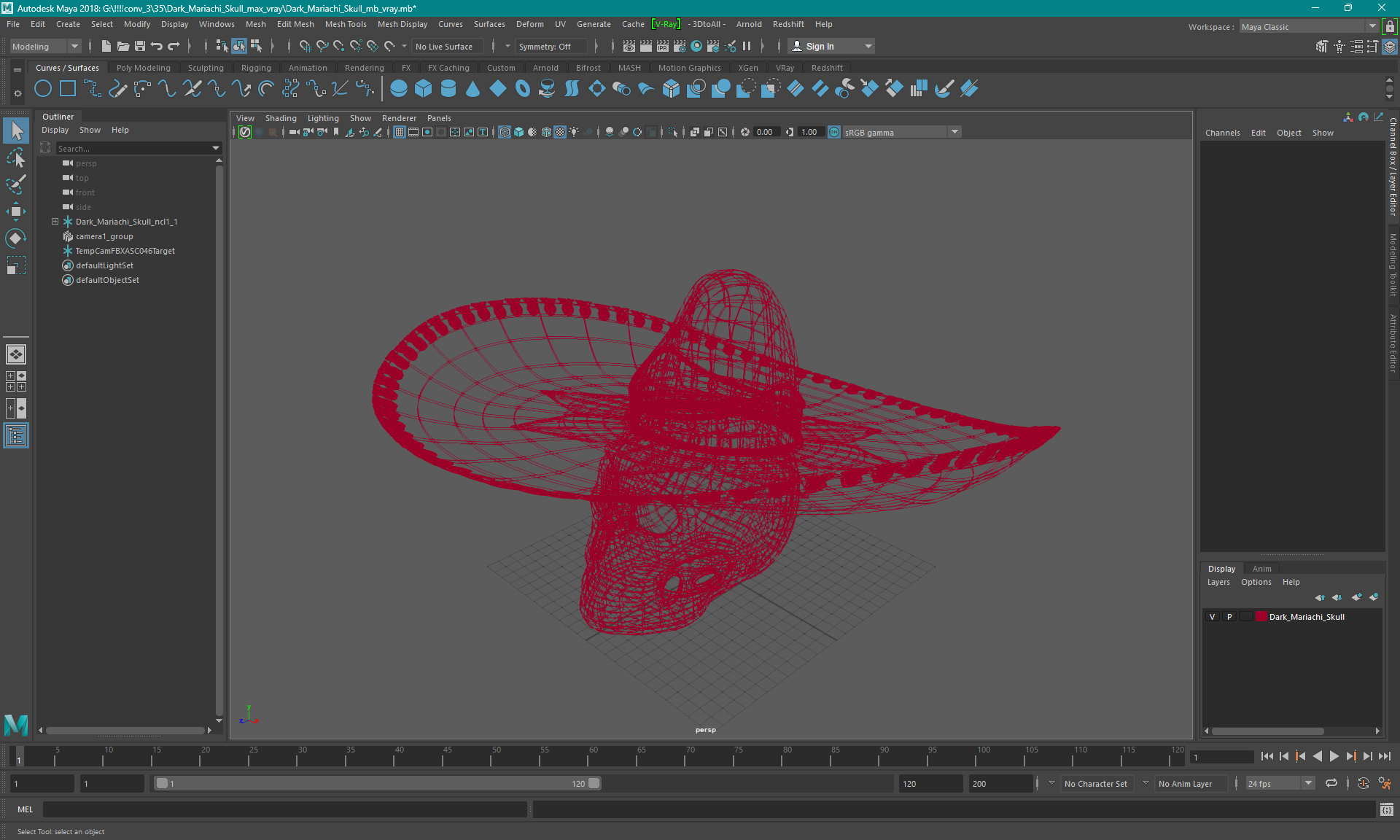The image size is (1400, 840).
Task: Expand the Panels menu in viewport header
Action: pyautogui.click(x=439, y=118)
